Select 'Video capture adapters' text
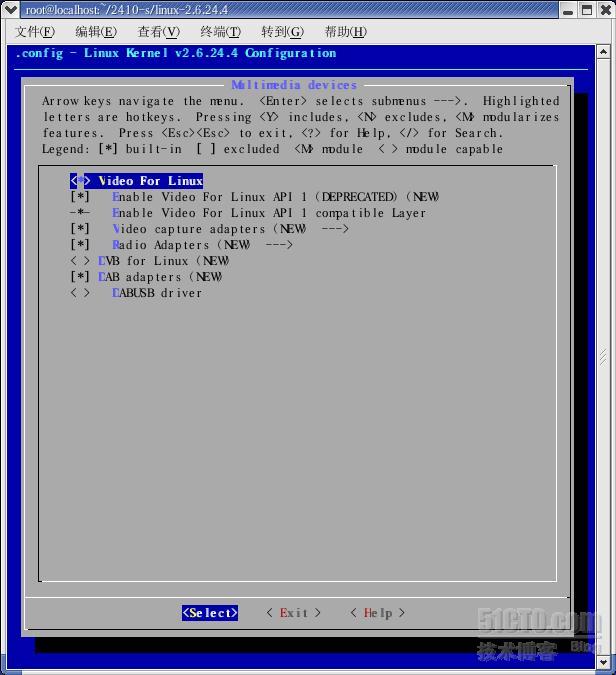 (189, 229)
